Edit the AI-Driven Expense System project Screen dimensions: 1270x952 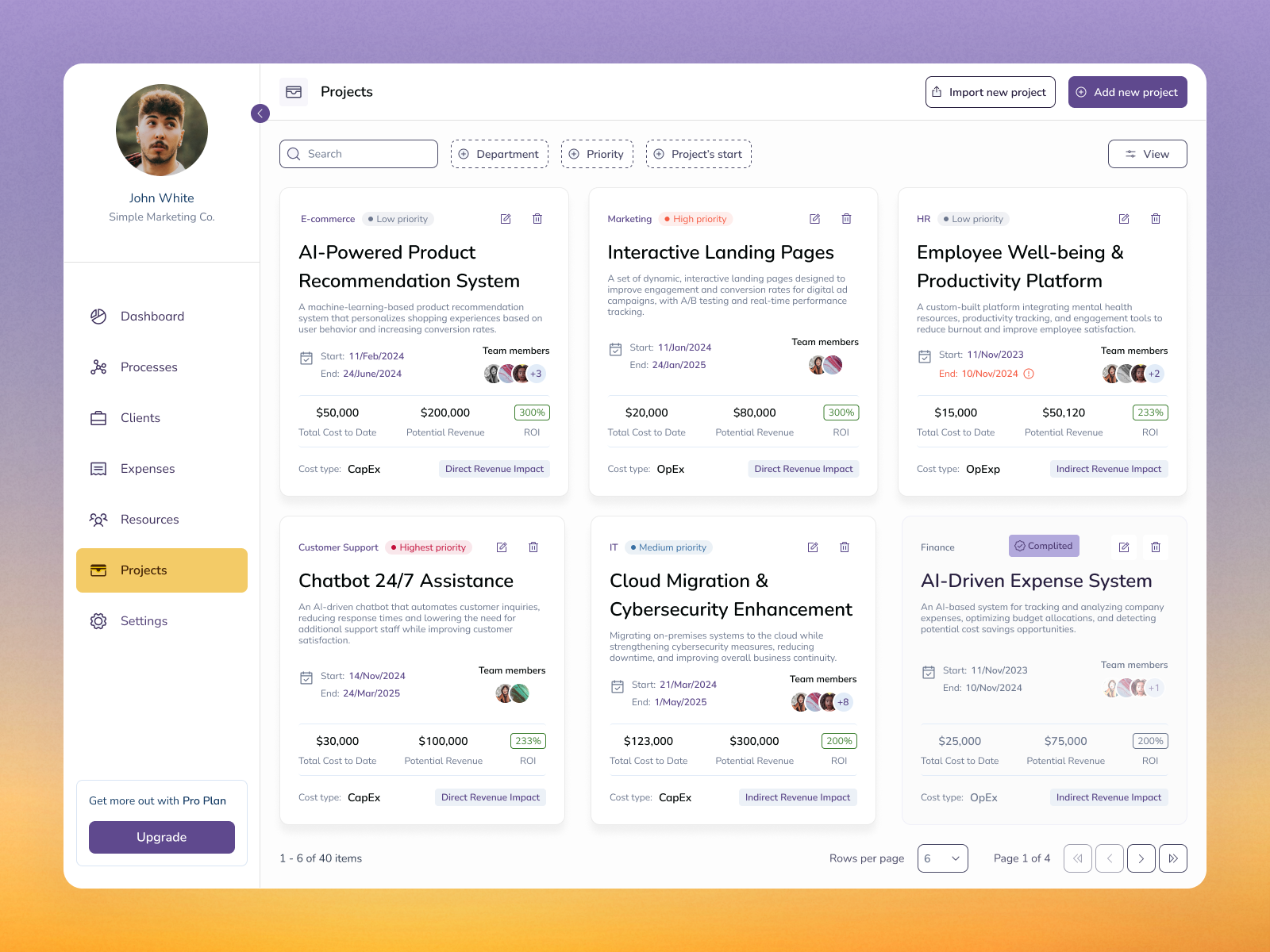point(1124,547)
